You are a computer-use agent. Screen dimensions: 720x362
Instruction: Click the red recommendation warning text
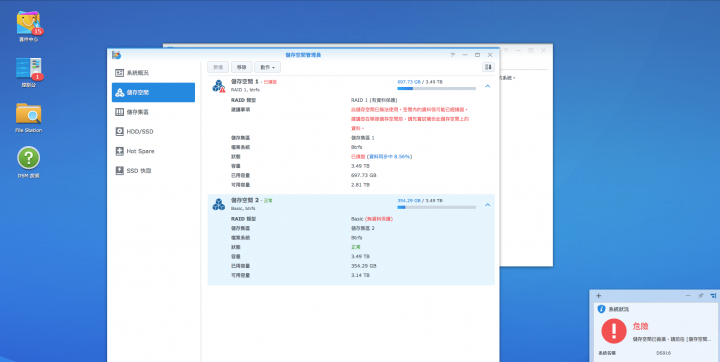[410, 119]
